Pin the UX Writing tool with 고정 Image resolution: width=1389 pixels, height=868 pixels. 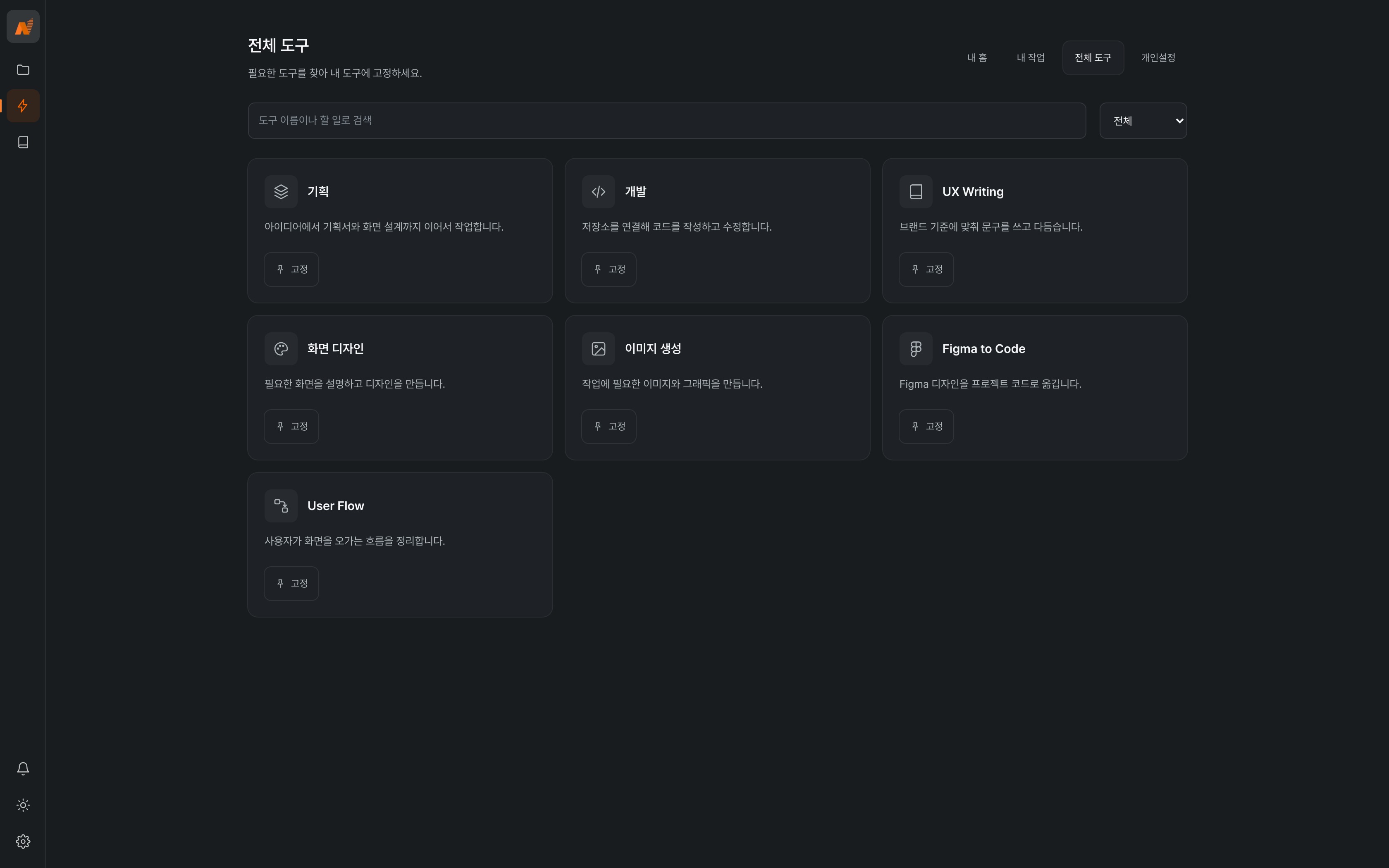926,269
